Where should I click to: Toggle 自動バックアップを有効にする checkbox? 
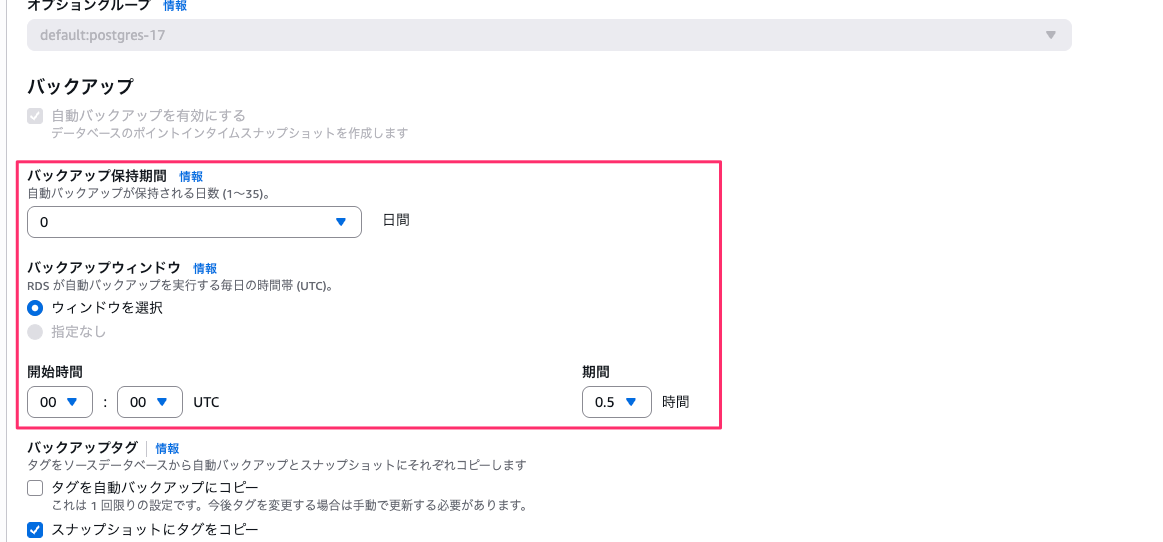(35, 116)
